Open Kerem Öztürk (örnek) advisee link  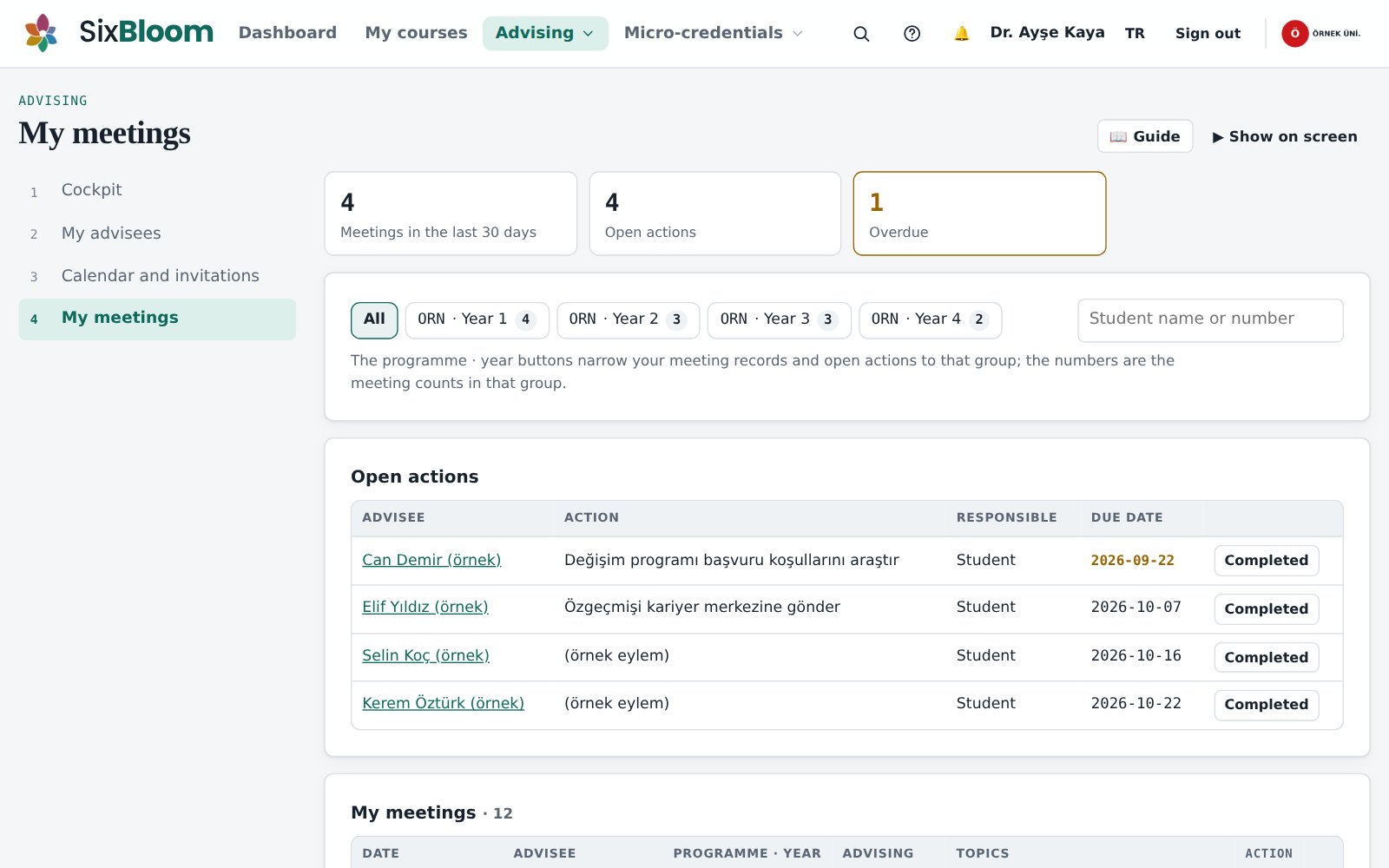443,703
